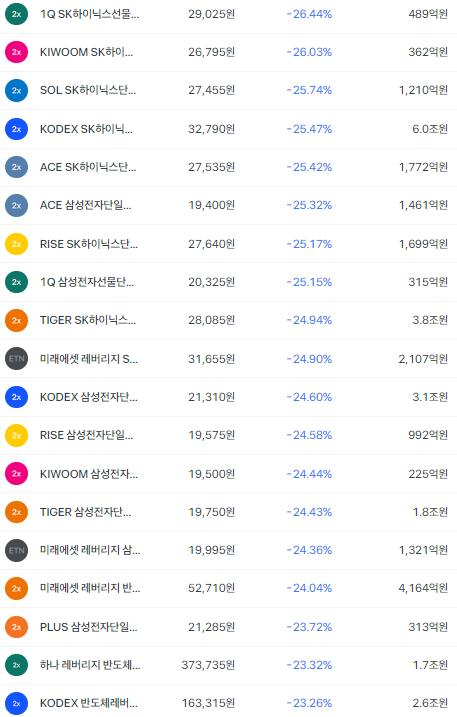Image resolution: width=457 pixels, height=717 pixels.
Task: Open the yellow 2x icon for RISE SK하이닉스단
Action: (16, 244)
